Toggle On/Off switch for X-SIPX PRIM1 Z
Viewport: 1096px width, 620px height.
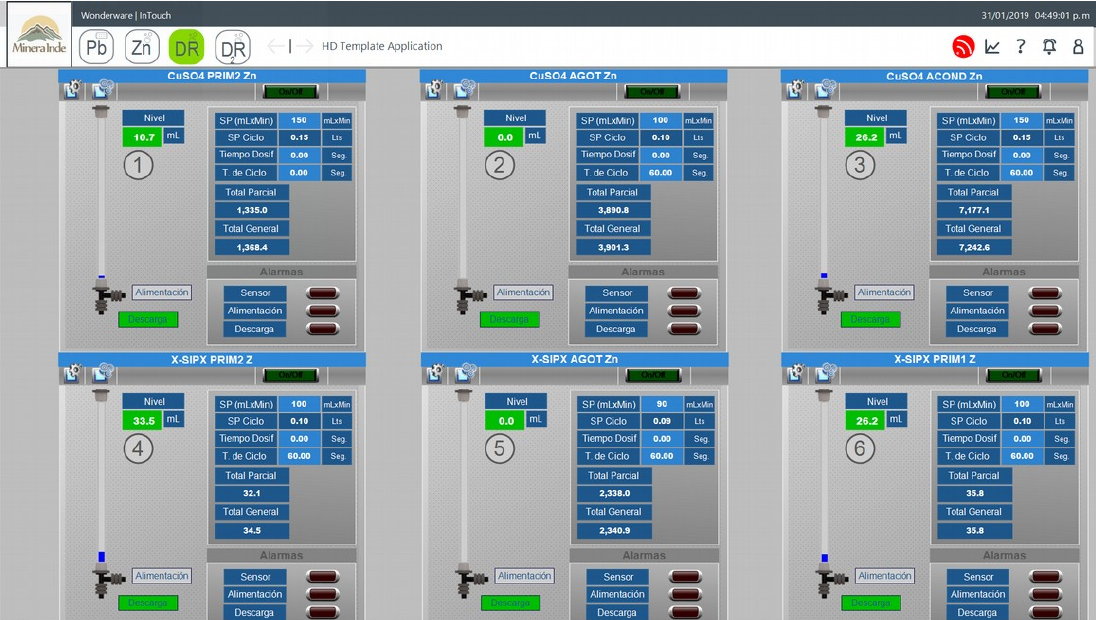click(1013, 375)
